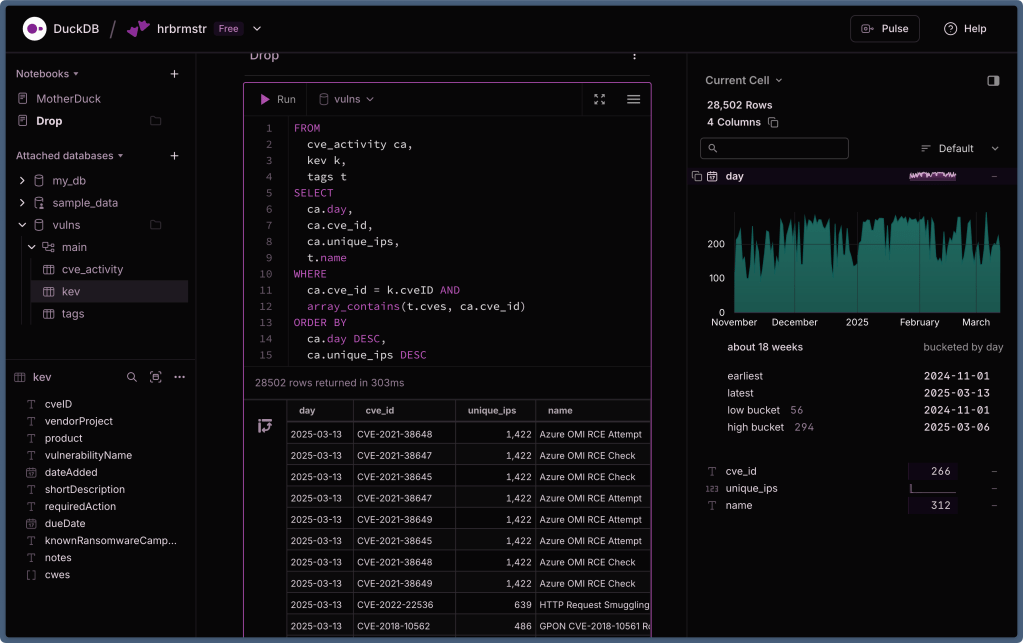1023x643 pixels.
Task: Click the search icon in kev panel
Action: 132,377
